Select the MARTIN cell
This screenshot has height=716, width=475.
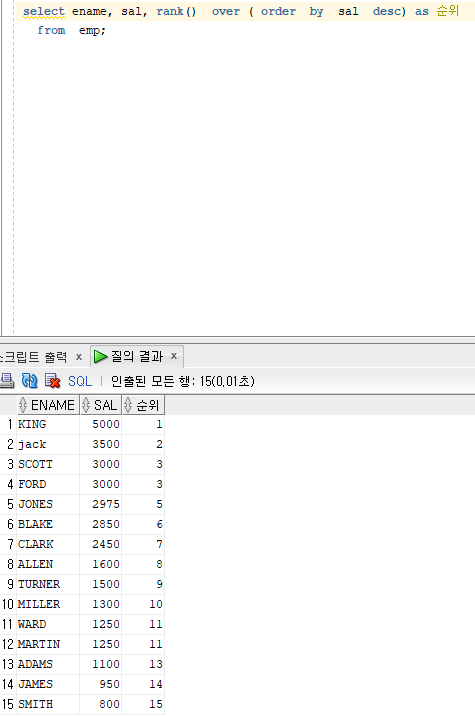pyautogui.click(x=48, y=644)
